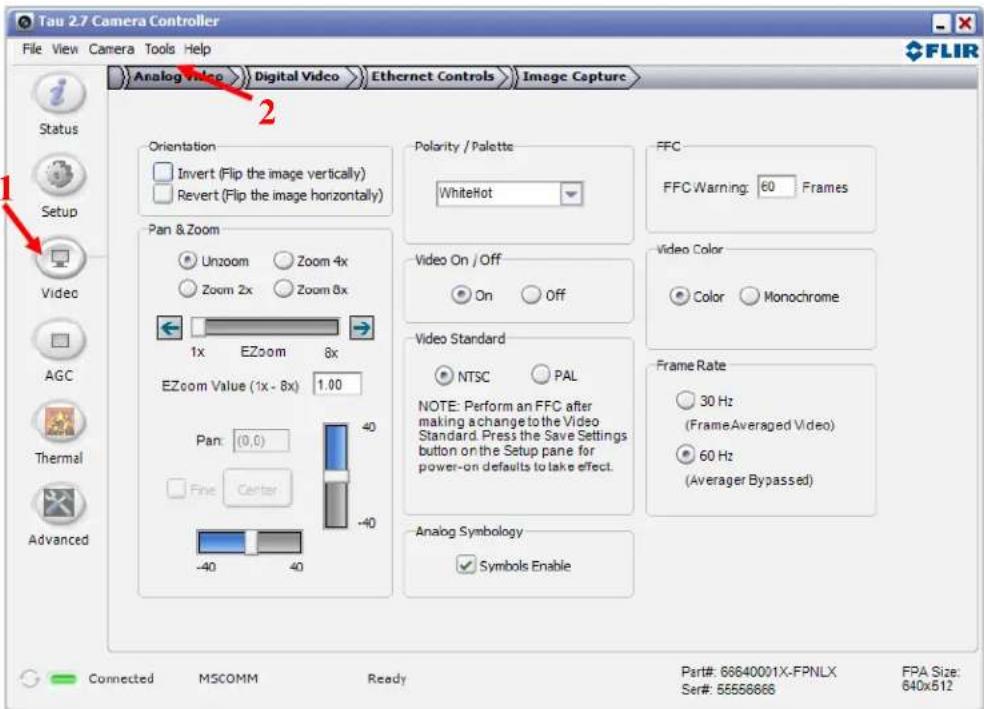Click the FFC Warning frames field
This screenshot has width=984, height=709.
(x=776, y=187)
